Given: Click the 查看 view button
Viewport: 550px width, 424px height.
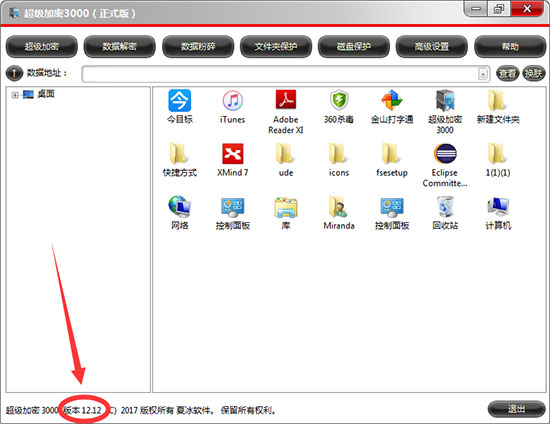Looking at the screenshot, I should (x=507, y=73).
